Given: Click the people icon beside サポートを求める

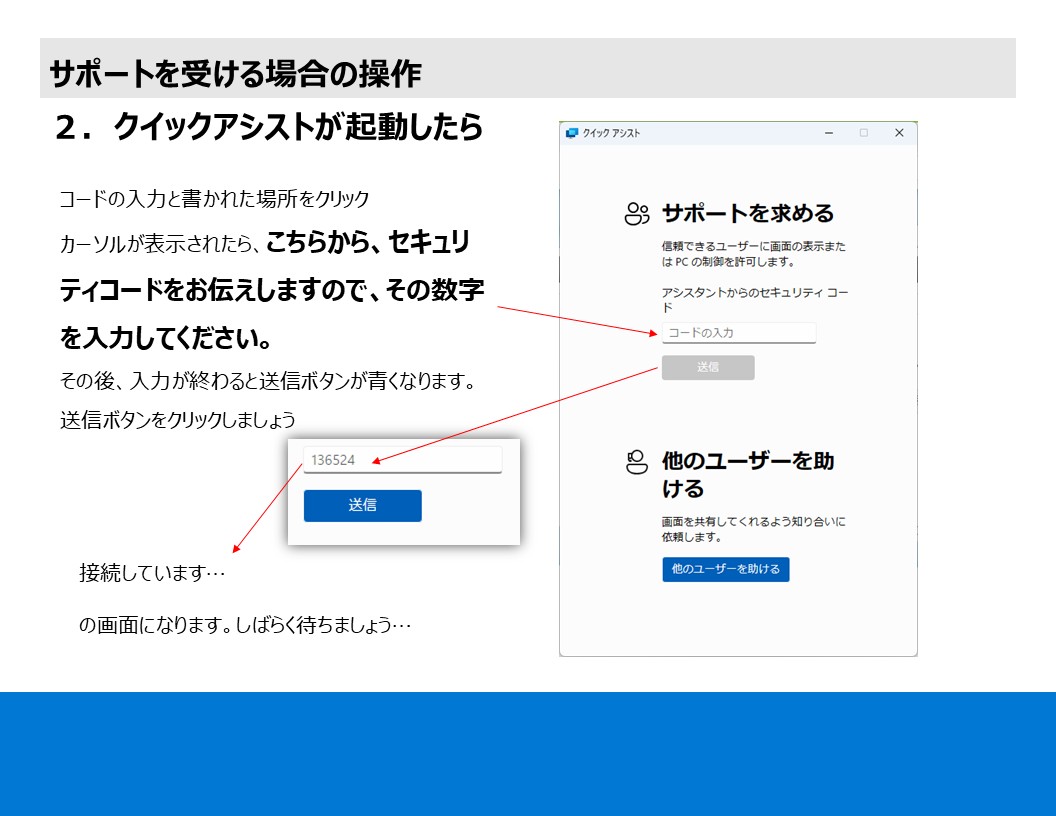Looking at the screenshot, I should pyautogui.click(x=637, y=214).
